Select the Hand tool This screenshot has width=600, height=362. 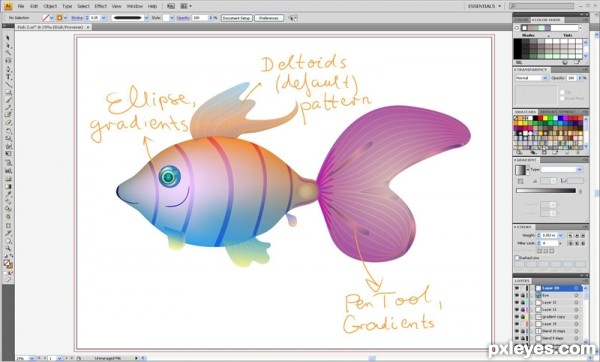(x=8, y=241)
